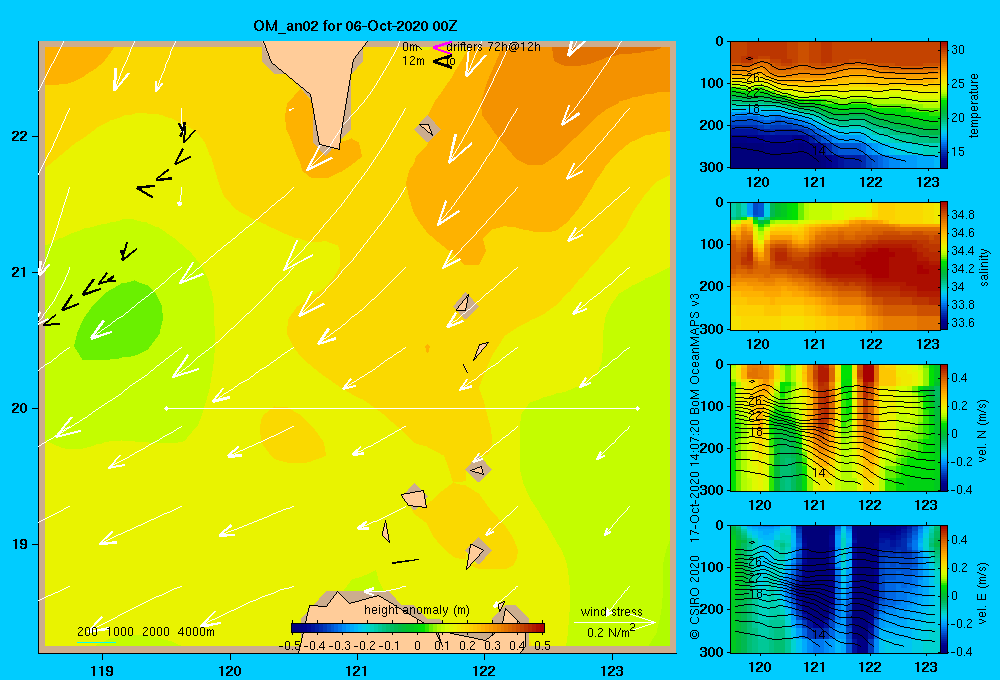Click longitude label 119 on main map

tap(102, 670)
